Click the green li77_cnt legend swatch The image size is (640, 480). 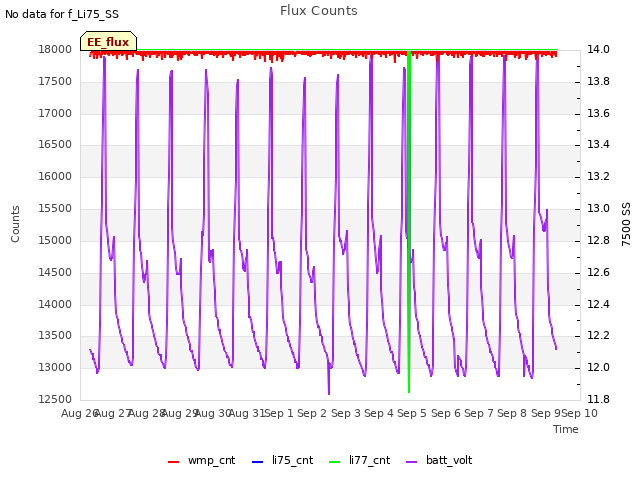pos(335,462)
